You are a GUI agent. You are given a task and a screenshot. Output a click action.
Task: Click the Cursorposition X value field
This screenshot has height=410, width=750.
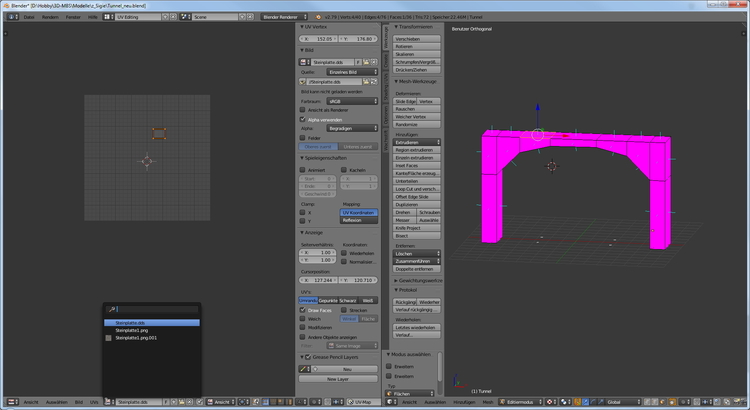[320, 281]
